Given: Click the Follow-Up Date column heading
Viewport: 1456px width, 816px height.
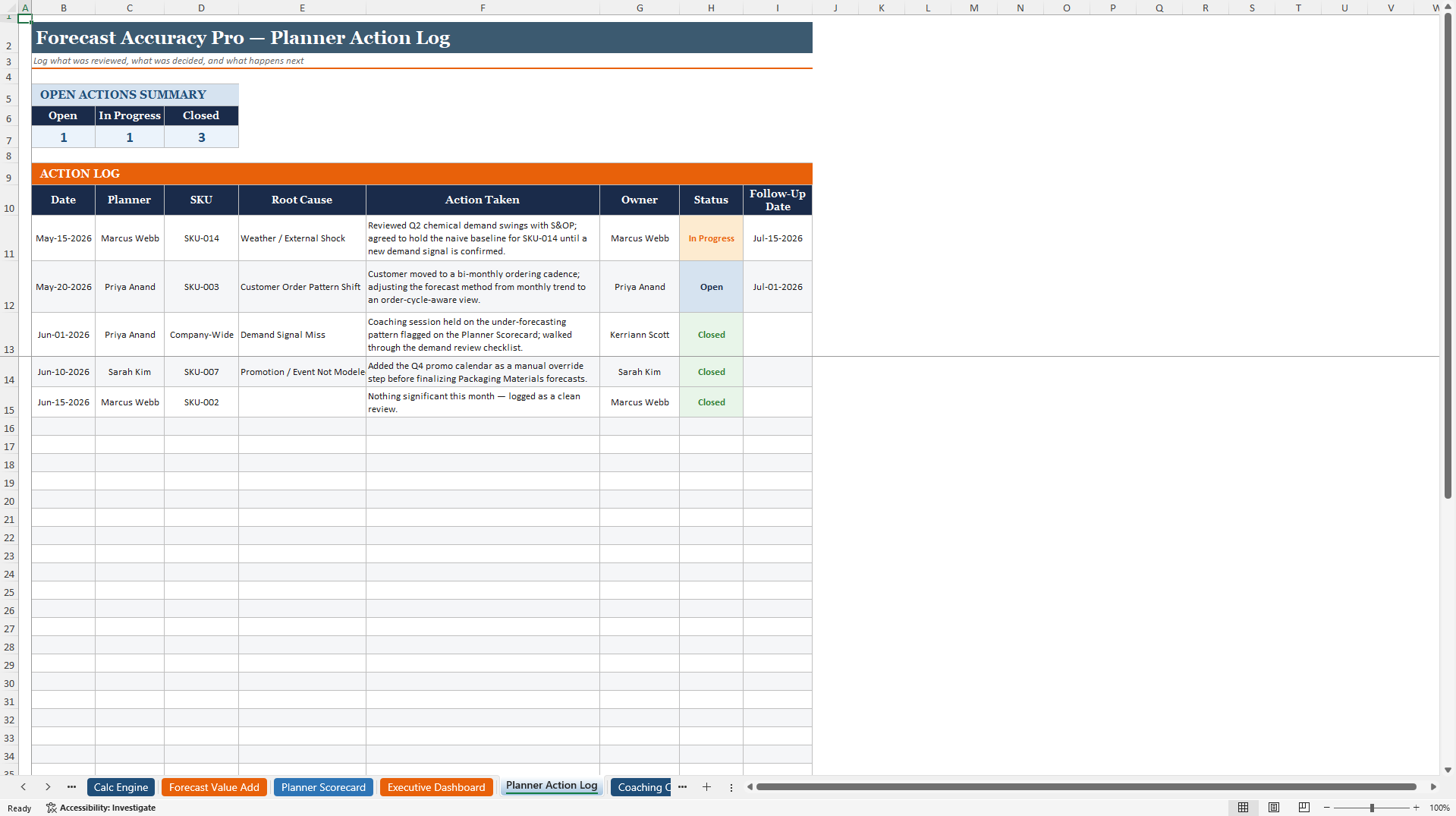Looking at the screenshot, I should pyautogui.click(x=778, y=200).
